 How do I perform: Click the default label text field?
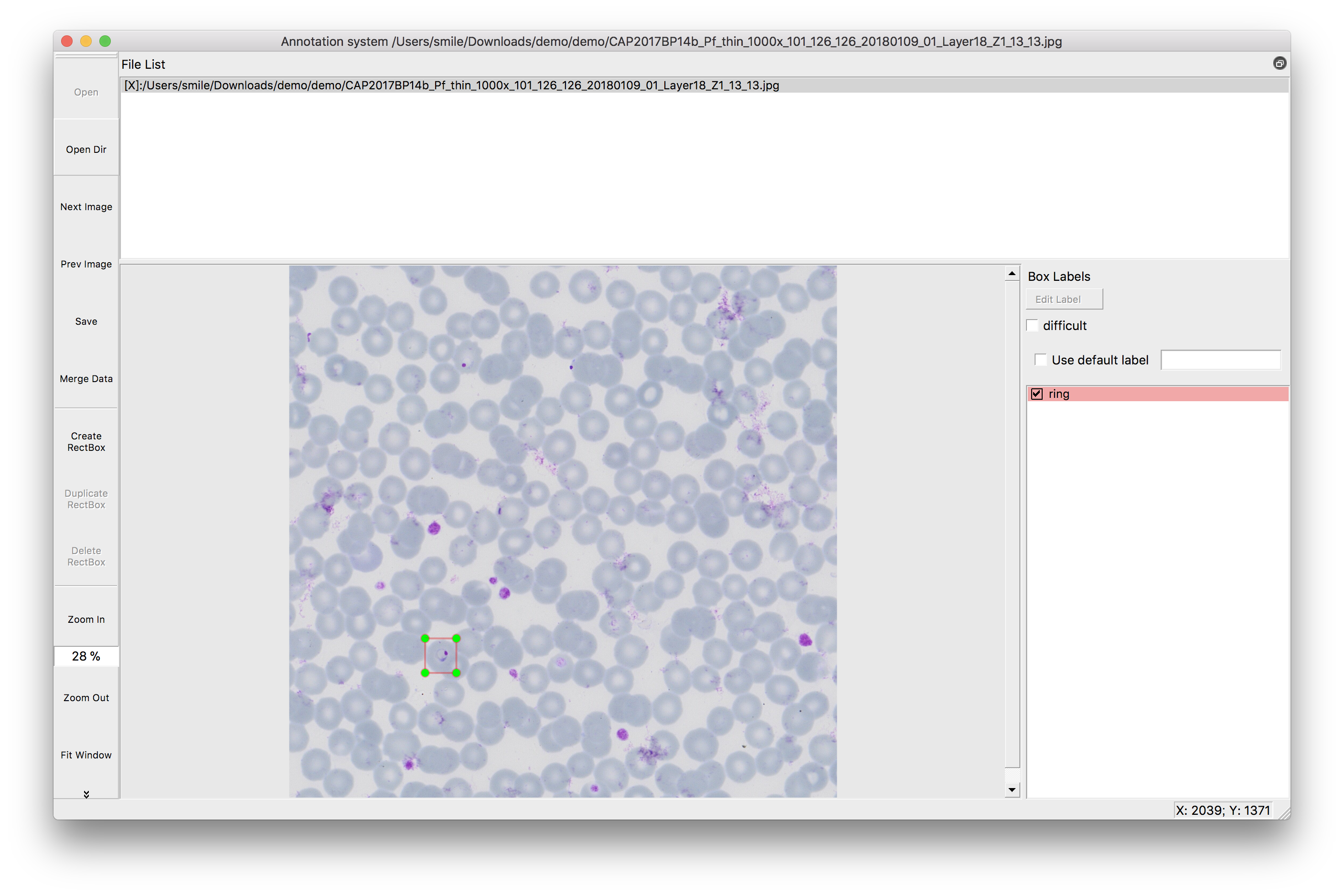pos(1221,360)
